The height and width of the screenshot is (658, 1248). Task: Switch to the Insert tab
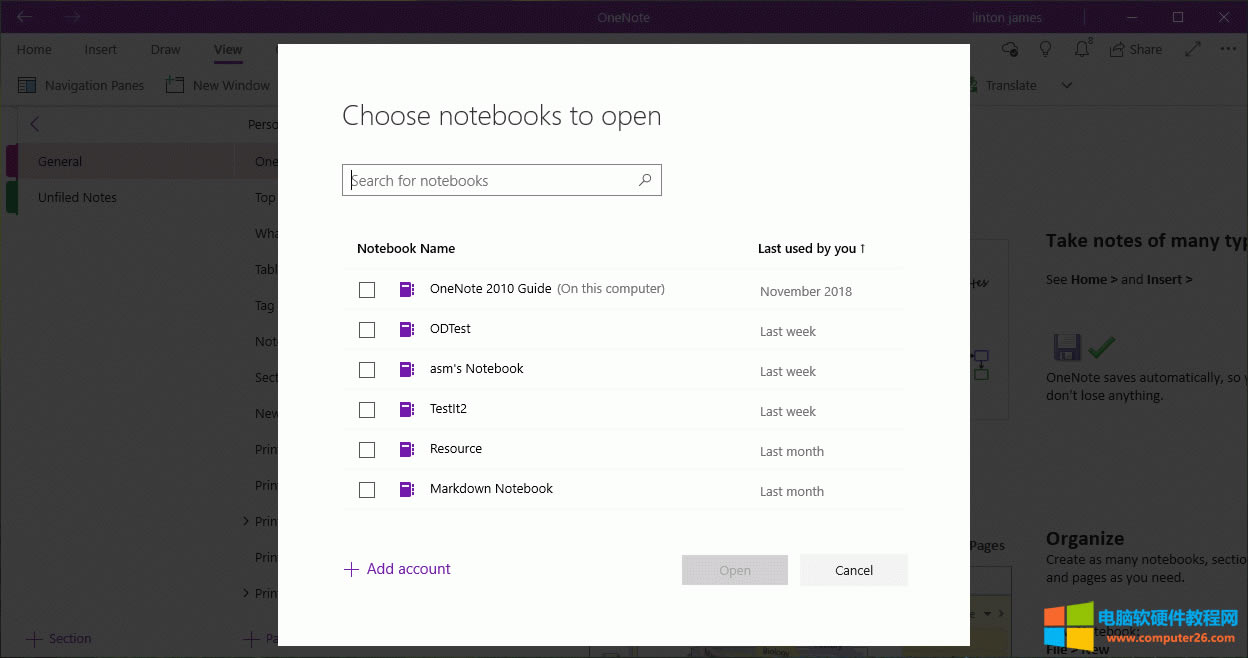100,49
